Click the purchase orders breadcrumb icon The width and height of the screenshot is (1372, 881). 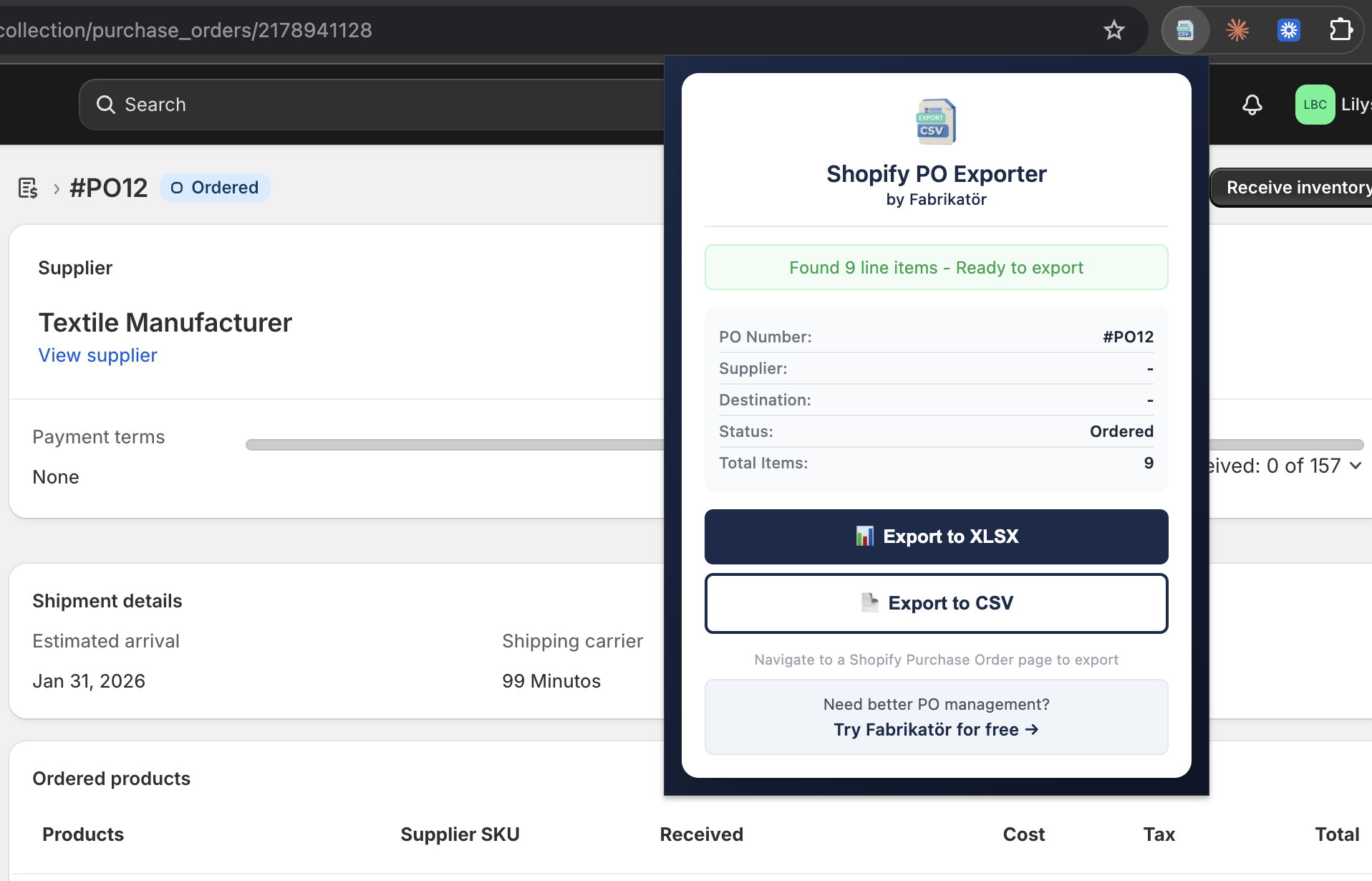coord(28,188)
